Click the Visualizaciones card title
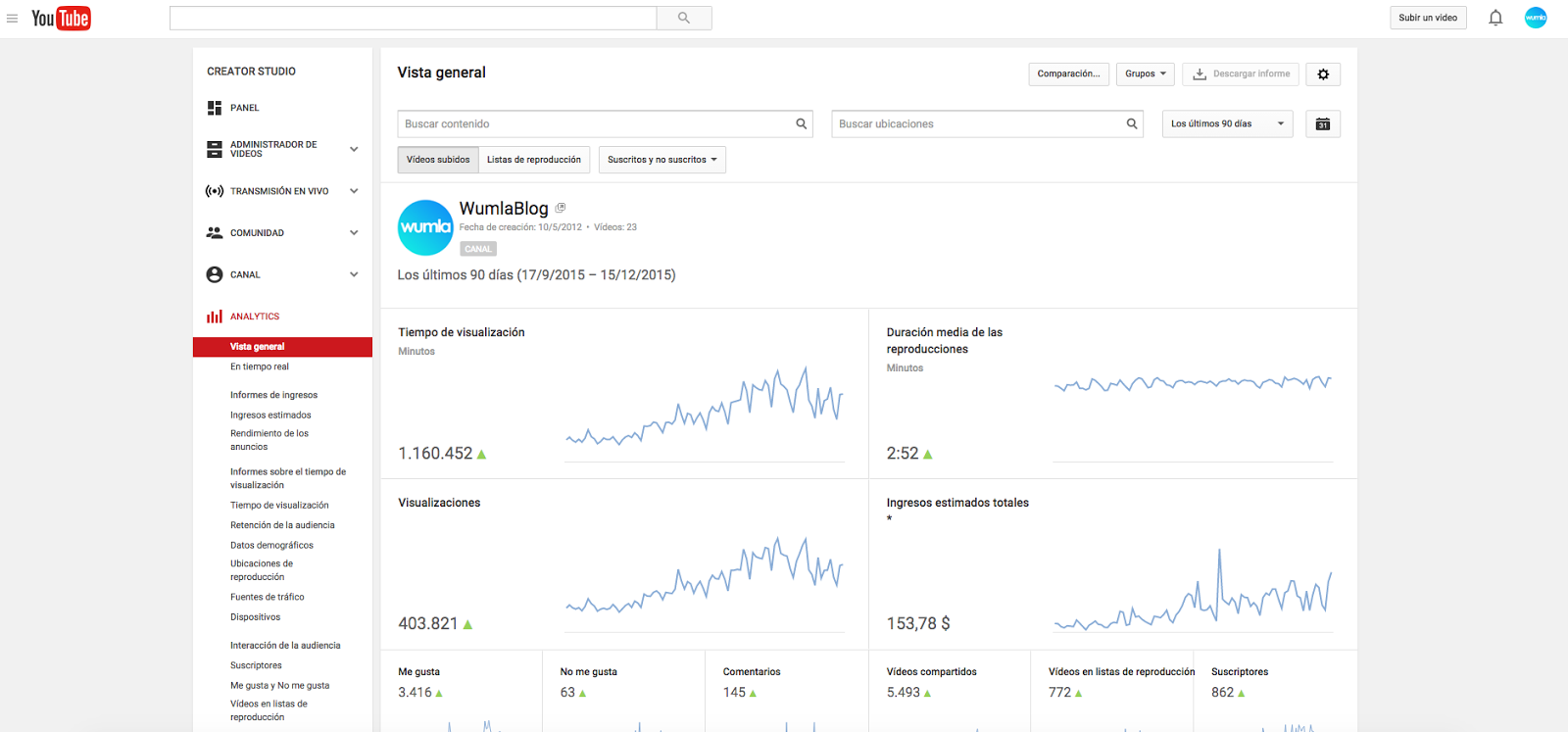Image resolution: width=1568 pixels, height=732 pixels. click(x=439, y=503)
